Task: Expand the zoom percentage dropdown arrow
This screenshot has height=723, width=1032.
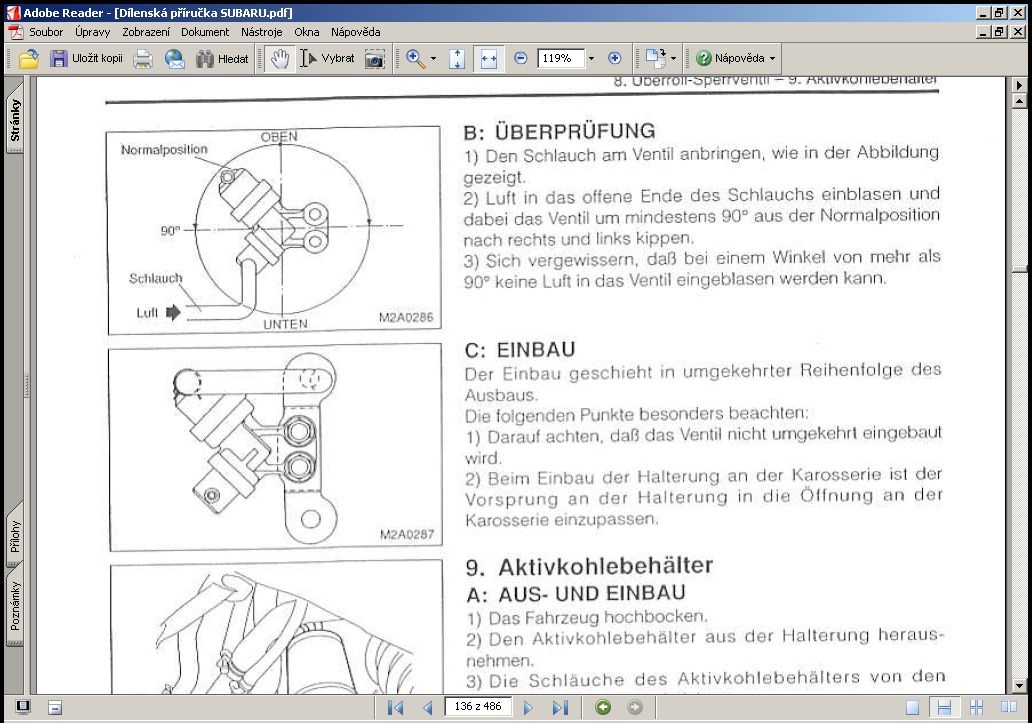Action: (591, 59)
